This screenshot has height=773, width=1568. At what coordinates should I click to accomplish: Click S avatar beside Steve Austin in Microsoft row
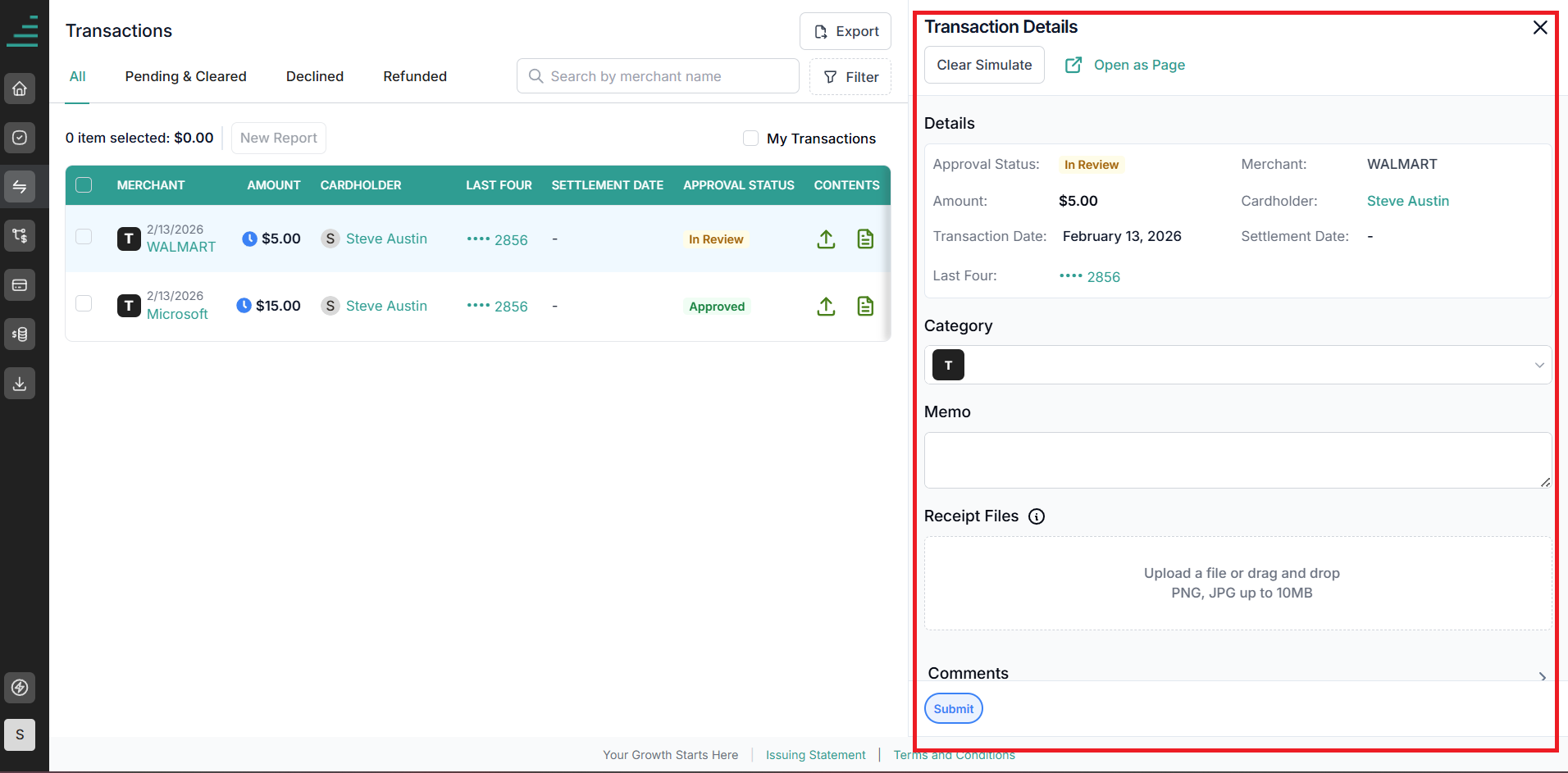point(330,306)
